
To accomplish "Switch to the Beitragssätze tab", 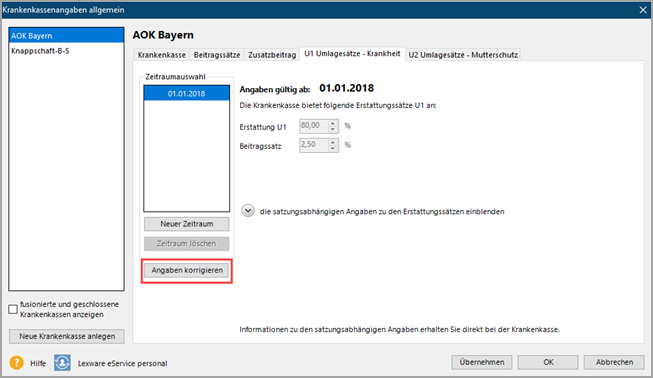I will pyautogui.click(x=217, y=55).
